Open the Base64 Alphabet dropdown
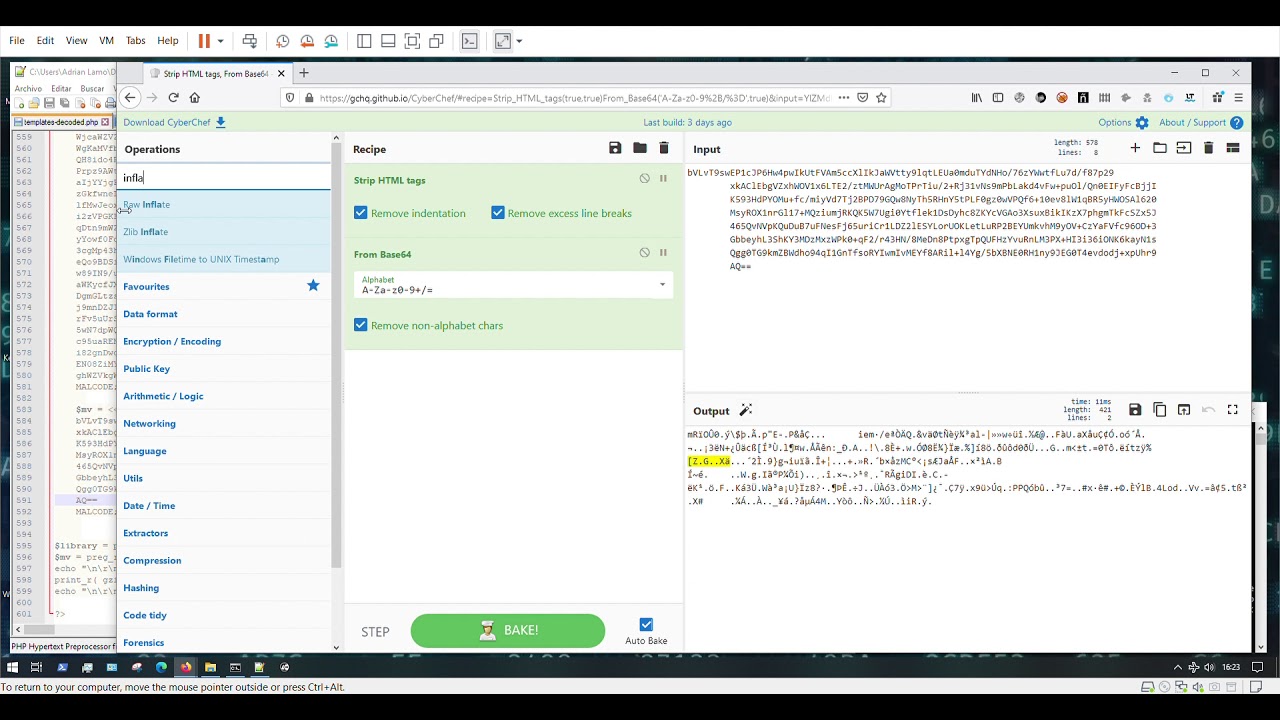Viewport: 1280px width, 720px height. click(514, 285)
